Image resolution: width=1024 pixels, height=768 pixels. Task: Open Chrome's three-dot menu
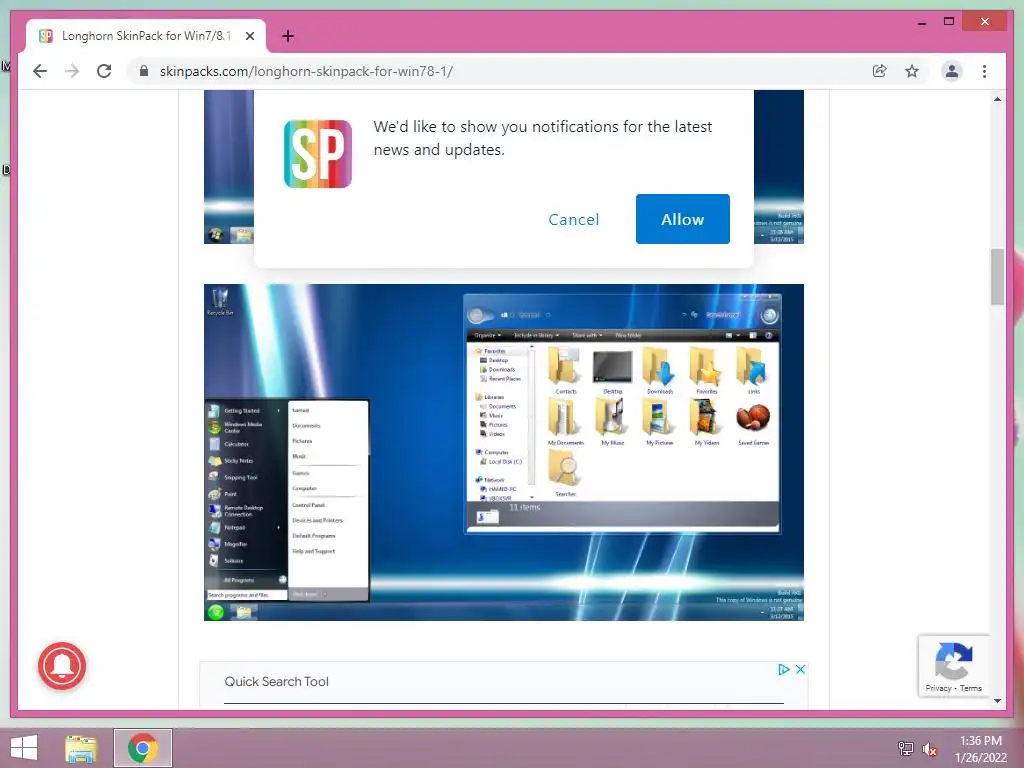(x=984, y=71)
